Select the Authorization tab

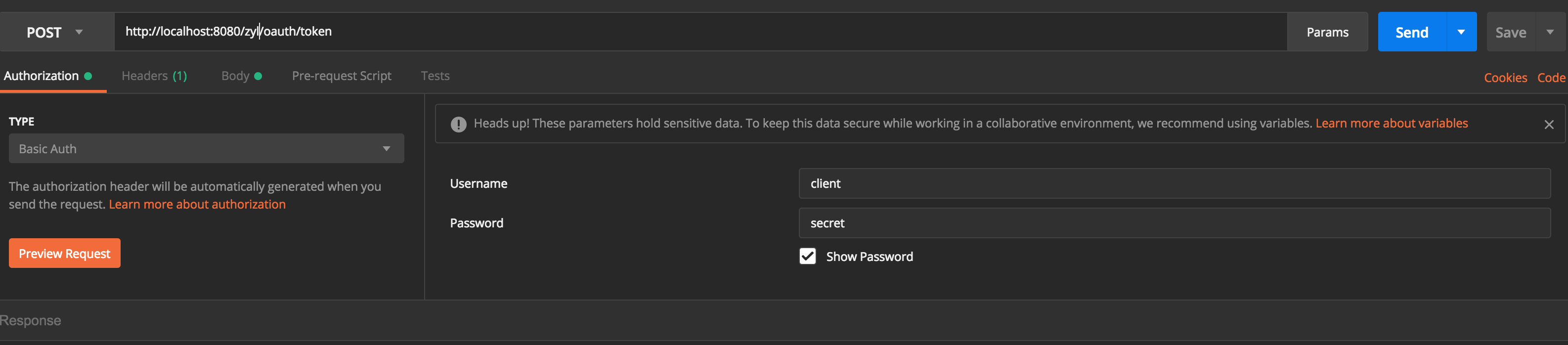pyautogui.click(x=47, y=76)
